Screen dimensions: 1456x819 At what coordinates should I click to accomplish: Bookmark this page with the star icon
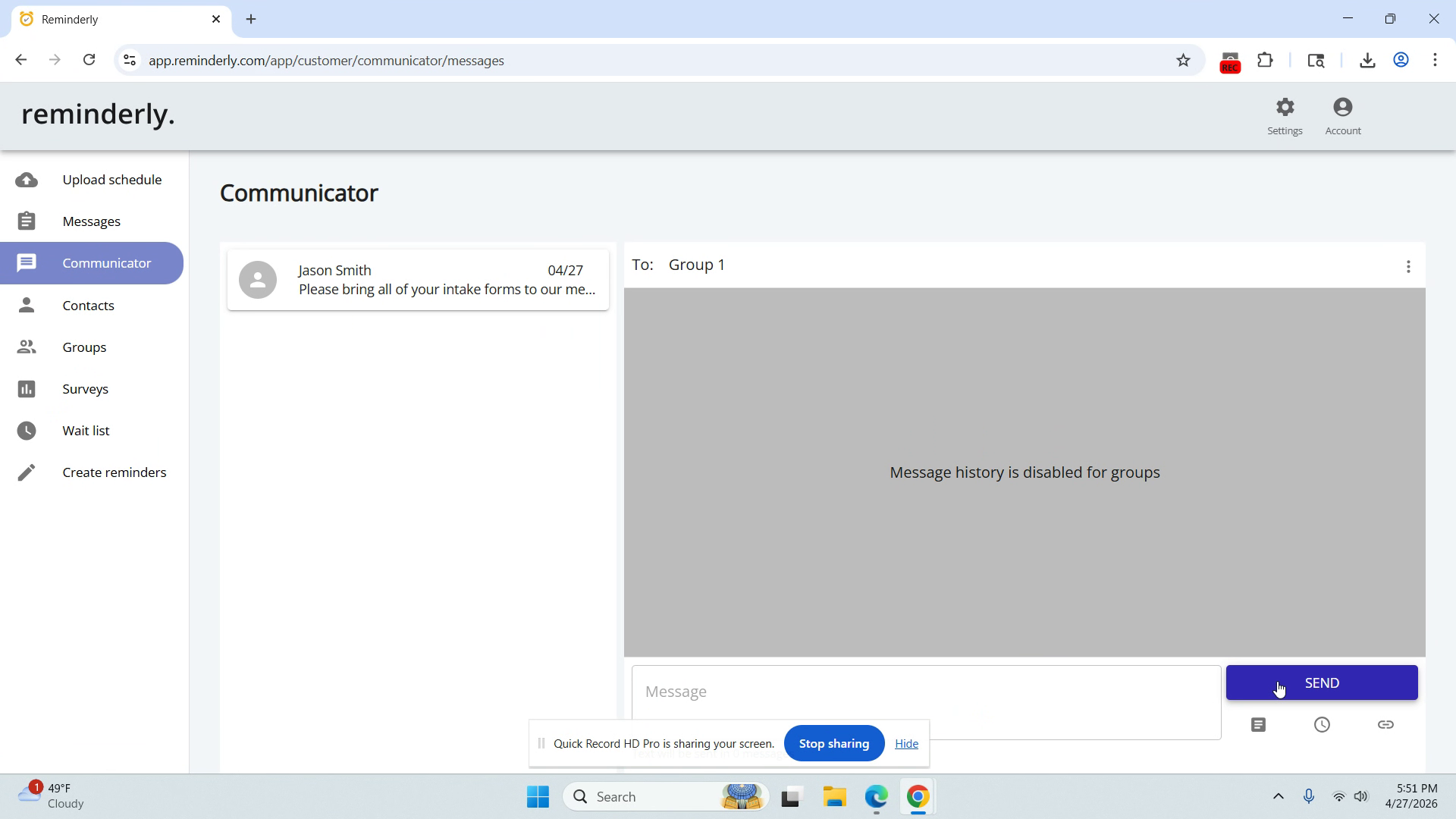pyautogui.click(x=1183, y=61)
